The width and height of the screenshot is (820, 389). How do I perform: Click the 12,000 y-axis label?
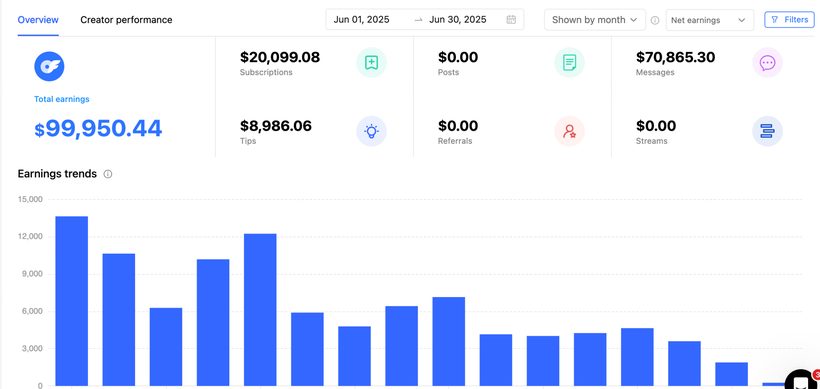(30, 236)
